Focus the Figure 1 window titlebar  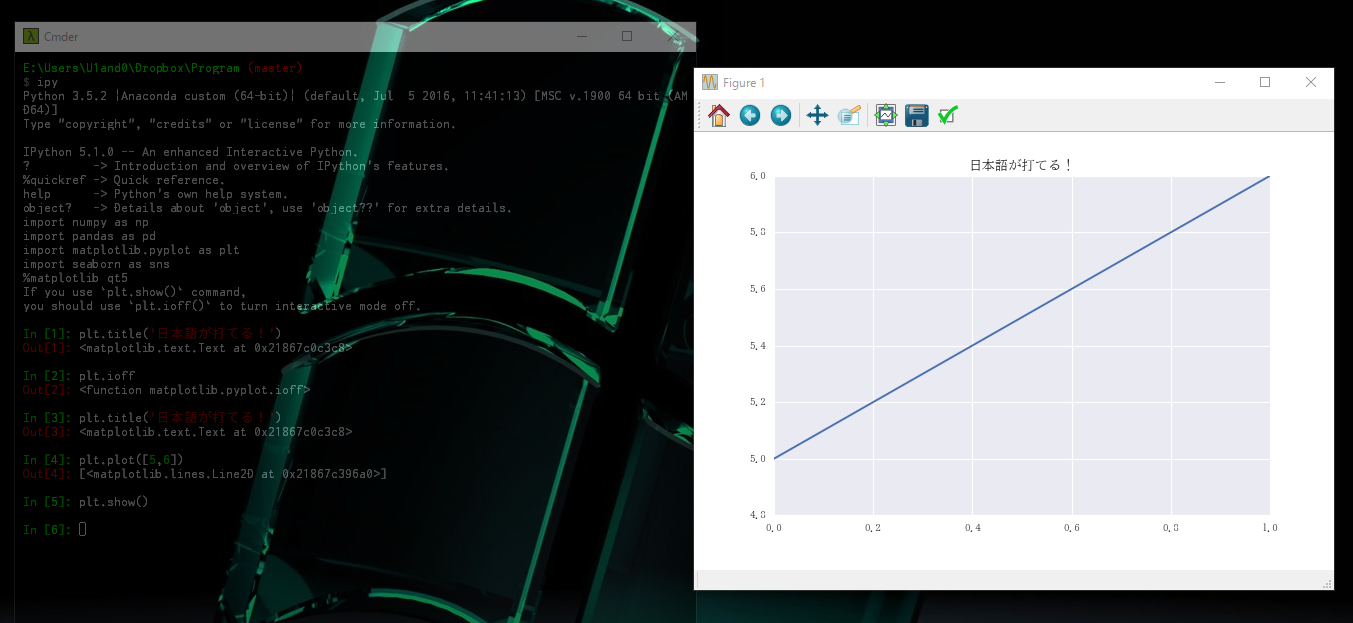pyautogui.click(x=1000, y=82)
